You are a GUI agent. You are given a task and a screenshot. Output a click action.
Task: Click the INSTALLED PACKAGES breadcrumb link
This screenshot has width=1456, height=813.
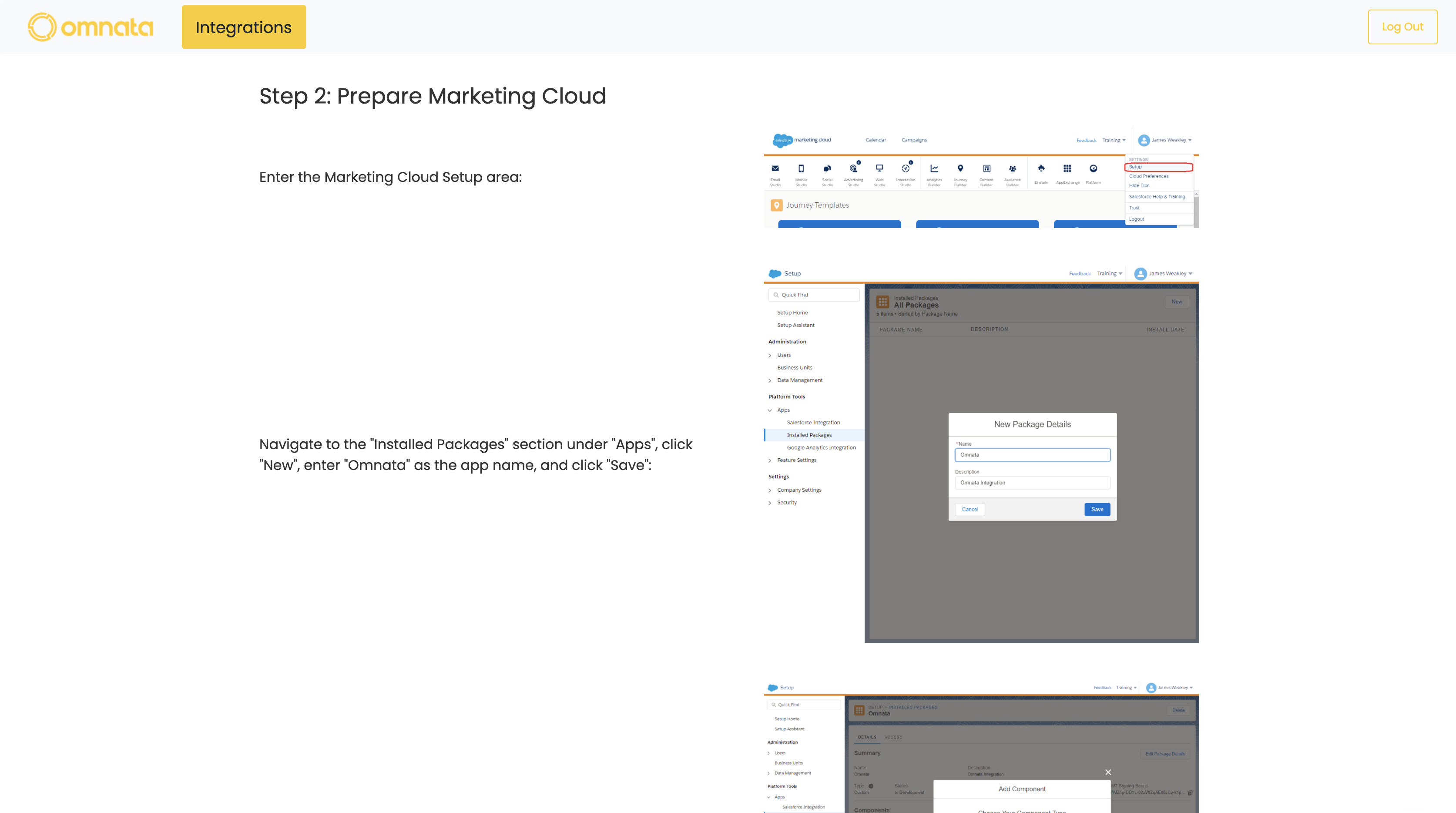[x=913, y=707]
